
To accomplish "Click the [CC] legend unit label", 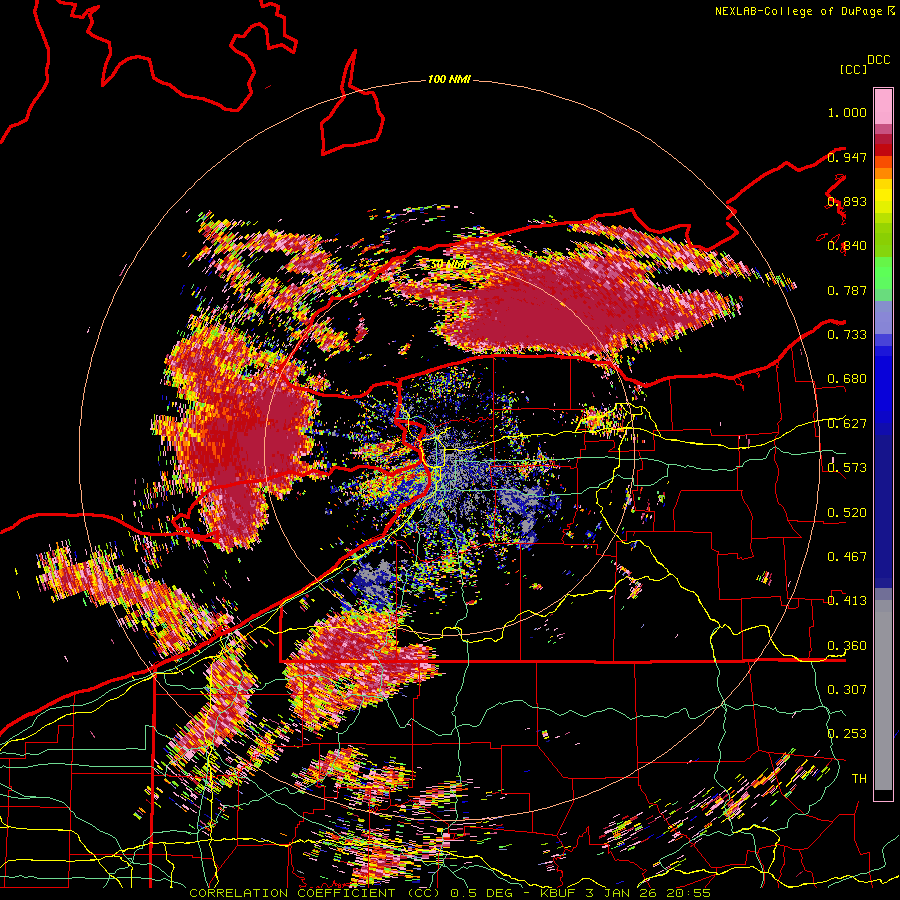I will click(854, 69).
